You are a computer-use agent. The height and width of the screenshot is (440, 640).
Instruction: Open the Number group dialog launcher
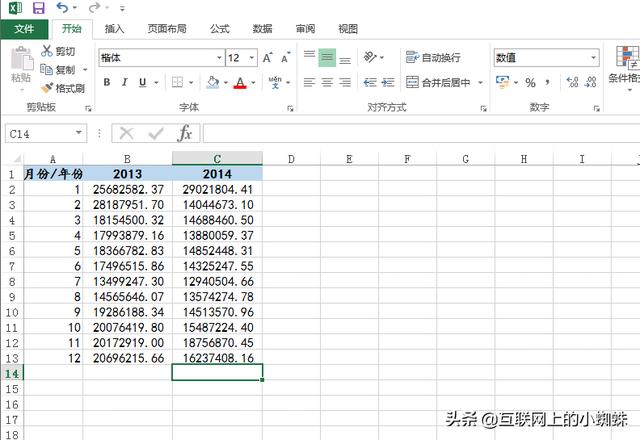click(596, 109)
